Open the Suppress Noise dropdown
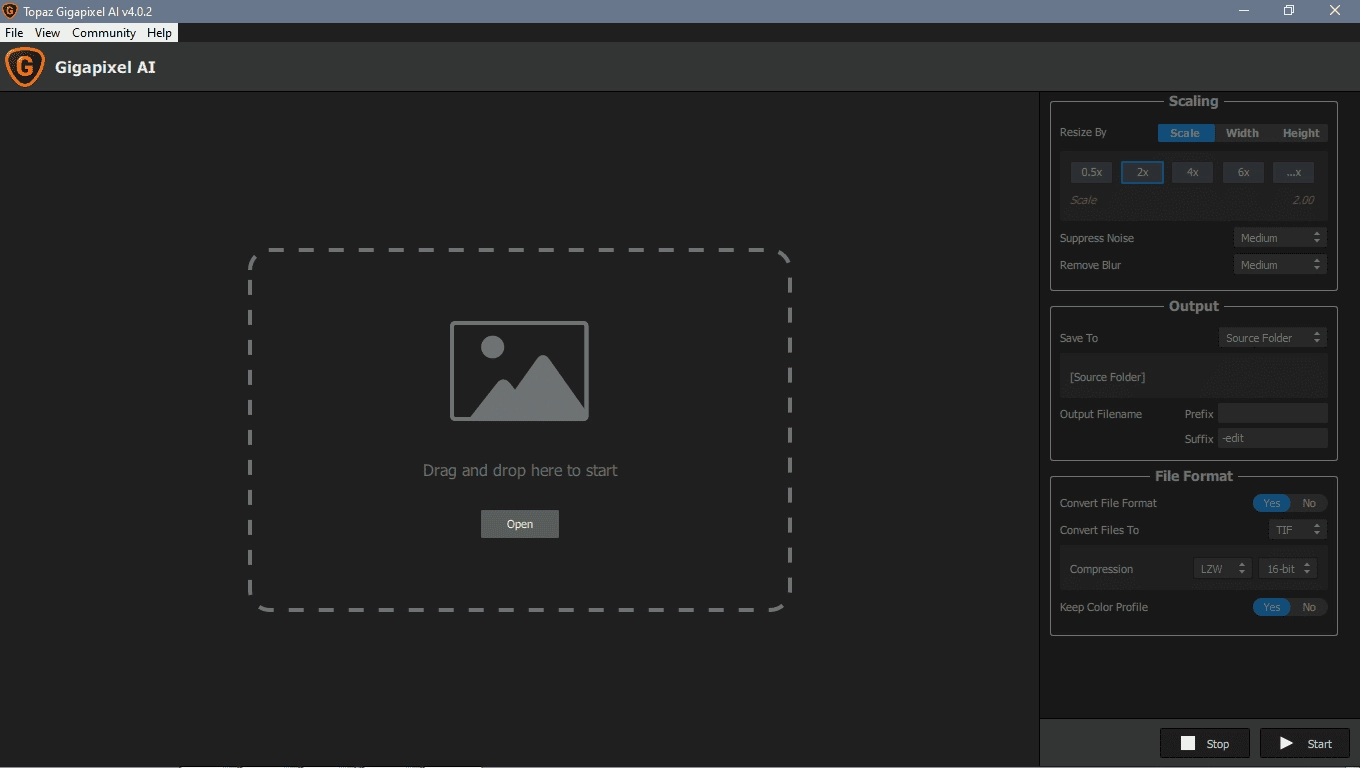Screen dimensions: 1360x768 1280,238
